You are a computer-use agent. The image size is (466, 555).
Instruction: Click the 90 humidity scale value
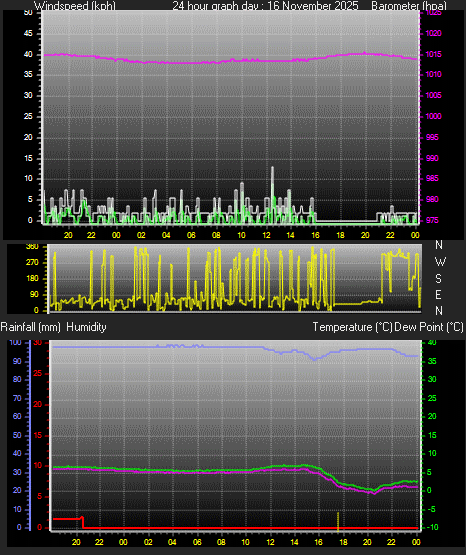pos(17,361)
